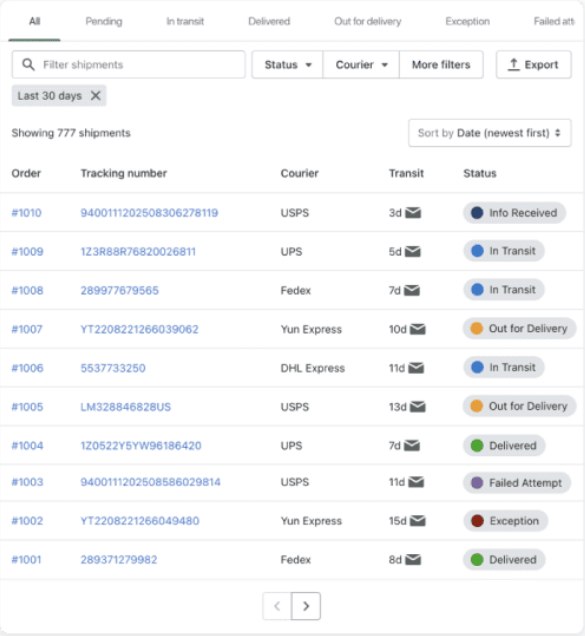Open order #1005 link
Viewport: 585px width, 636px height.
(x=27, y=406)
